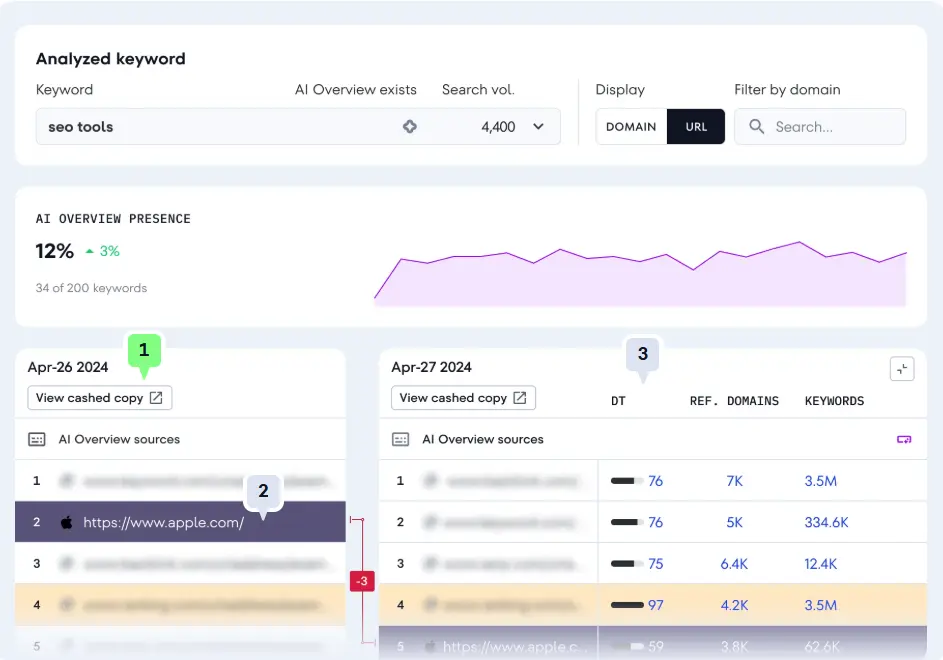Click the AI Overview presence trend chart
Image resolution: width=943 pixels, height=660 pixels.
tap(640, 274)
